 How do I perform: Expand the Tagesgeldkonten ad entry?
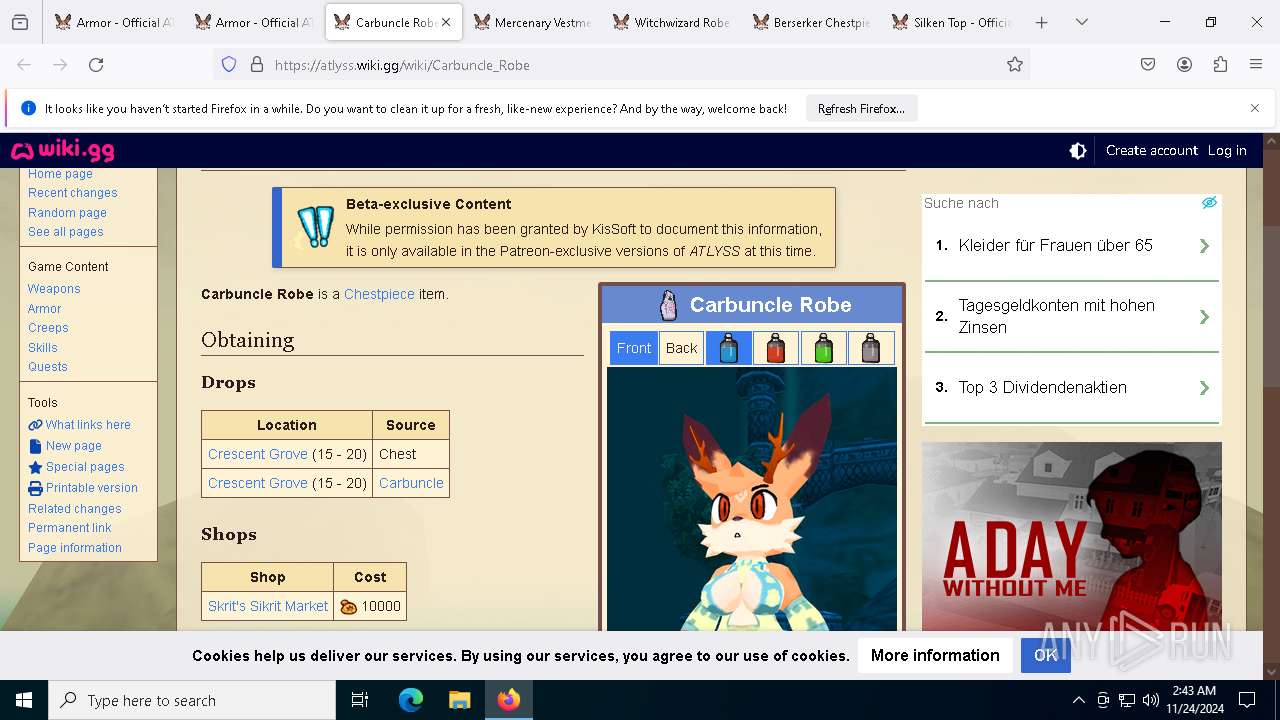(1072, 316)
